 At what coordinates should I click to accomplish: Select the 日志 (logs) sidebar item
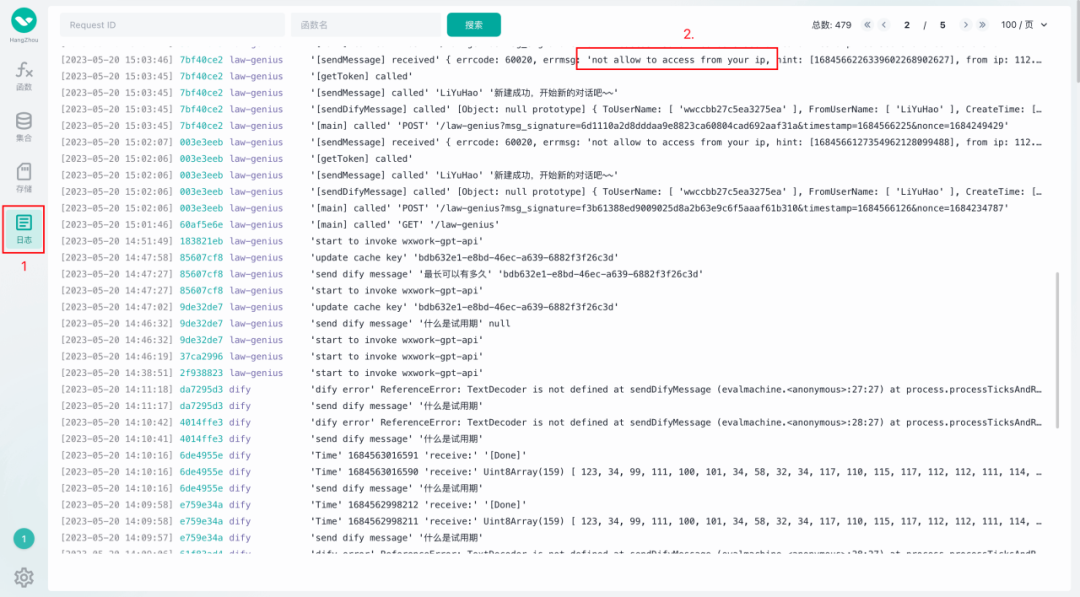click(x=24, y=228)
